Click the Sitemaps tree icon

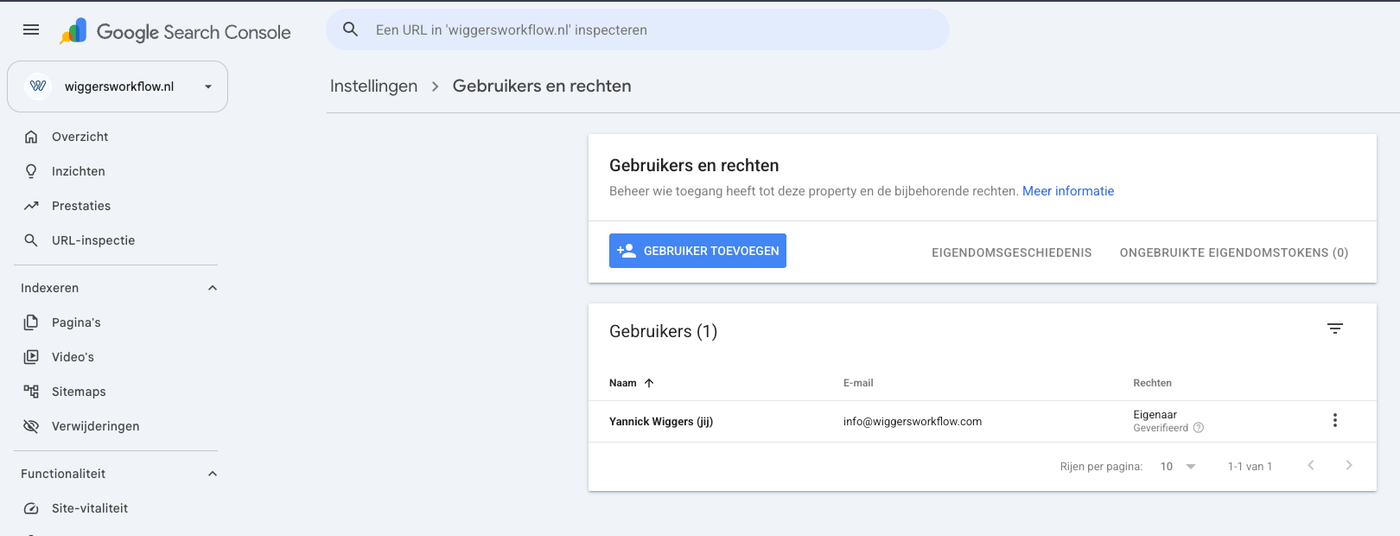(x=31, y=392)
